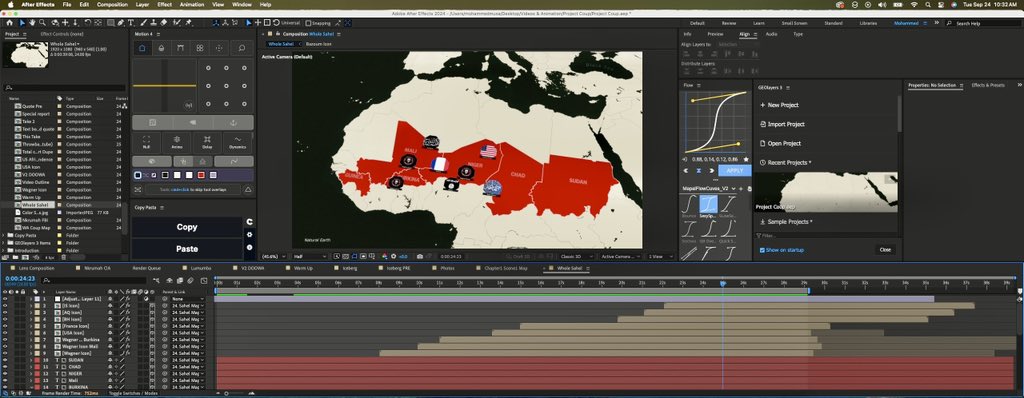Expand the Copy Pasta folder in Project
Viewport: 1024px width, 398px height.
coord(4,235)
